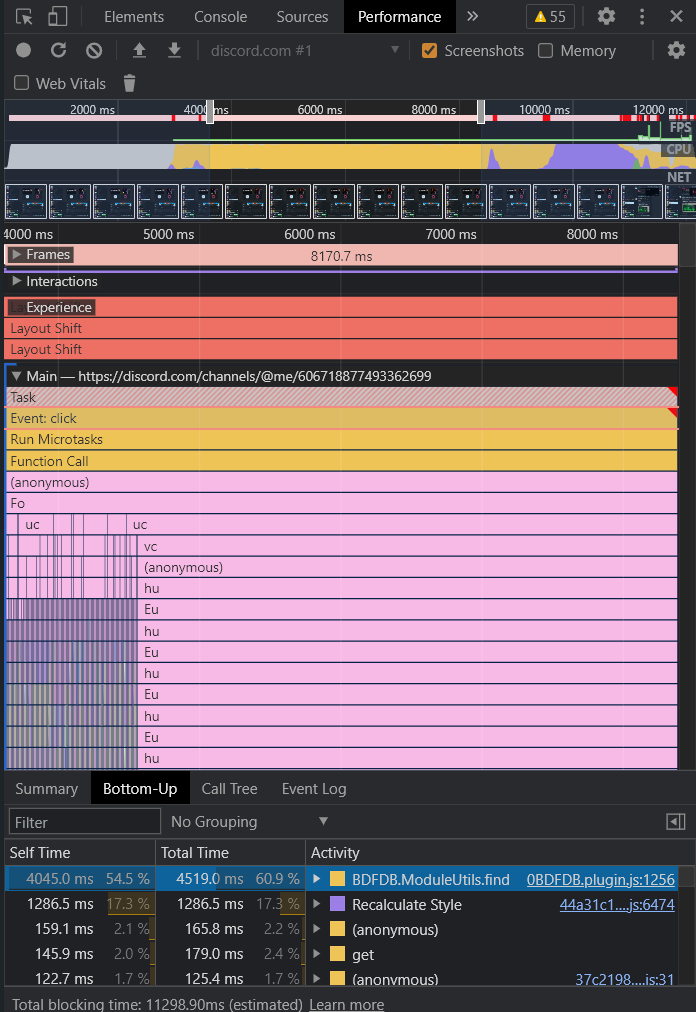Screen dimensions: 696x1012
Task: Click the save profile download icon
Action: click(174, 50)
